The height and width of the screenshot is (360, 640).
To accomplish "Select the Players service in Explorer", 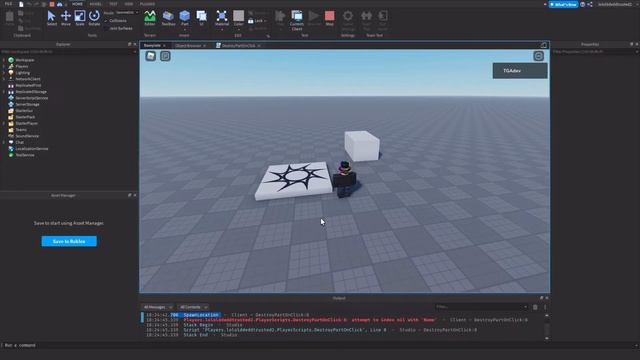I will [22, 66].
